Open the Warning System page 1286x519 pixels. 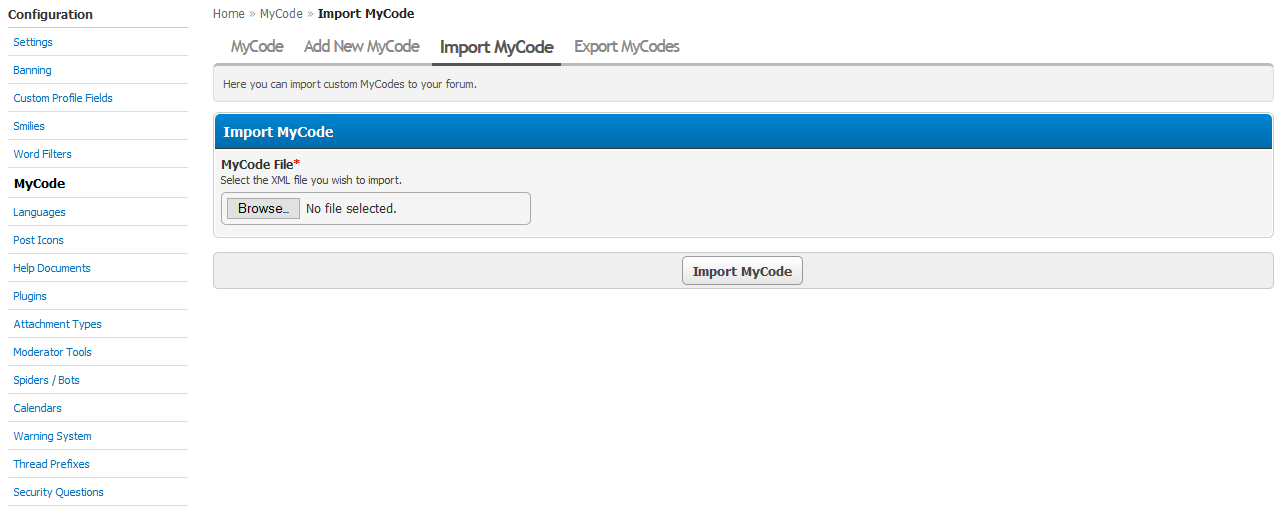click(52, 436)
